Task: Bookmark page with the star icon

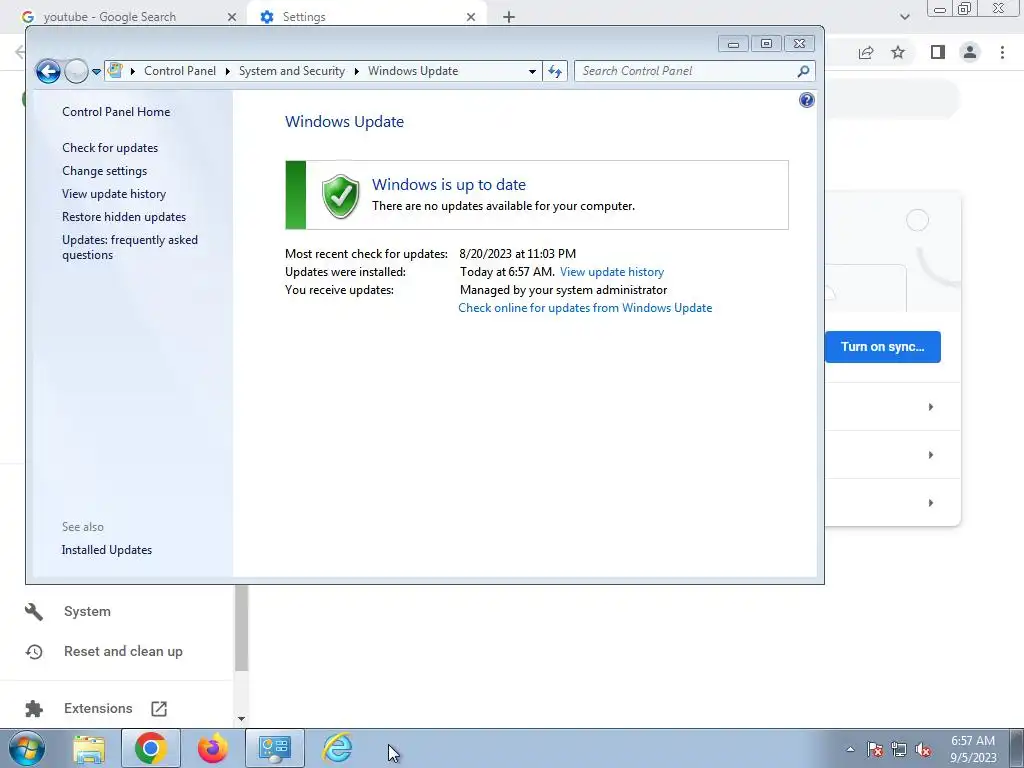Action: tap(899, 52)
